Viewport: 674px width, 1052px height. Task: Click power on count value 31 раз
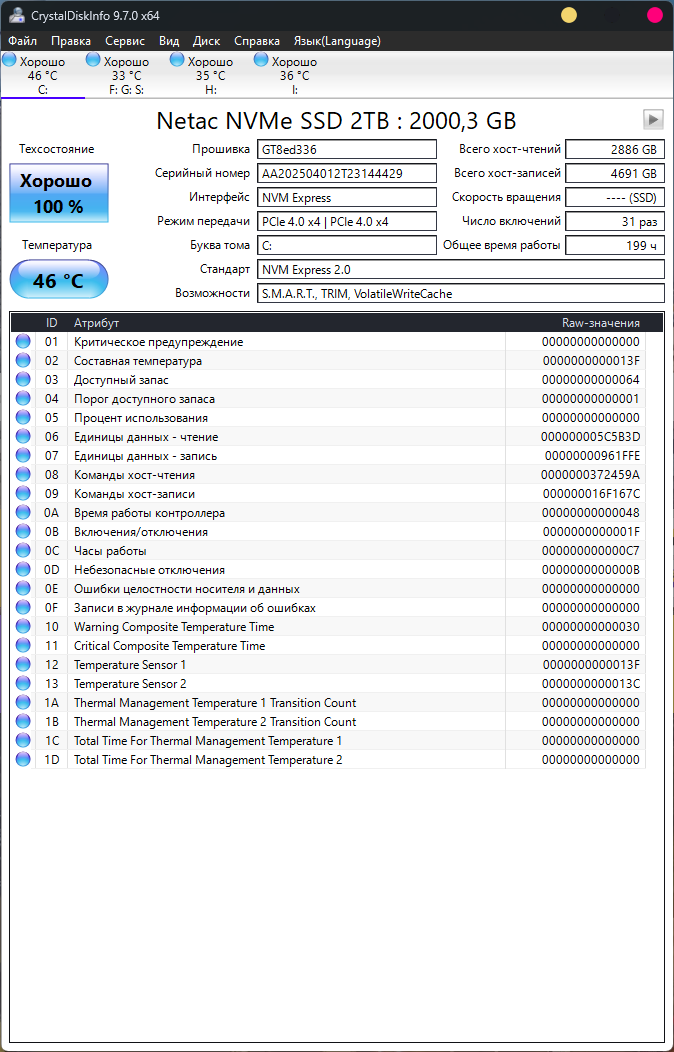point(615,221)
